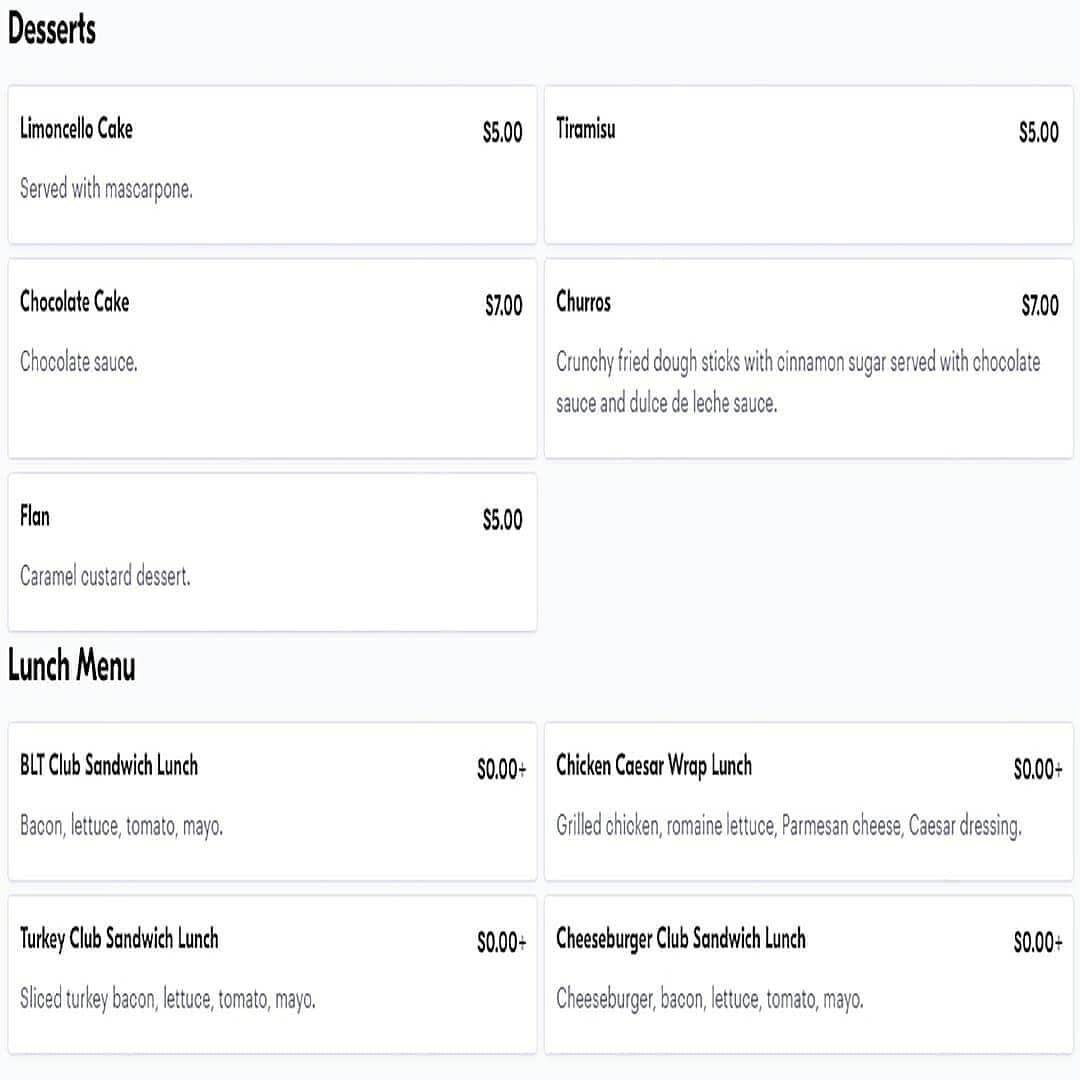Screen dimensions: 1080x1080
Task: Click the $5.00 price for Tiramisu
Action: point(1039,133)
